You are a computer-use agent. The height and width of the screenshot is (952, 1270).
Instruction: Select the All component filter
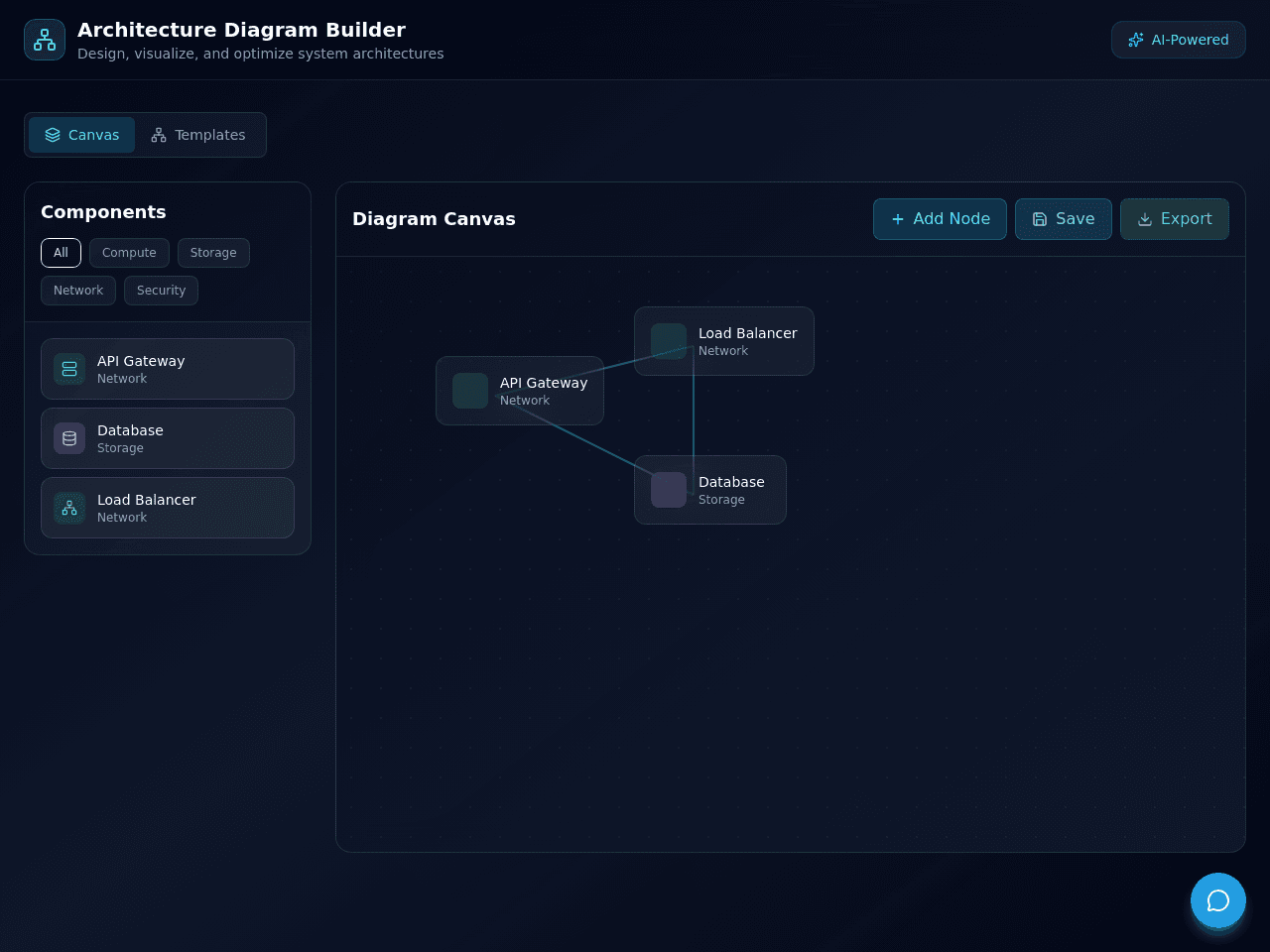click(61, 253)
